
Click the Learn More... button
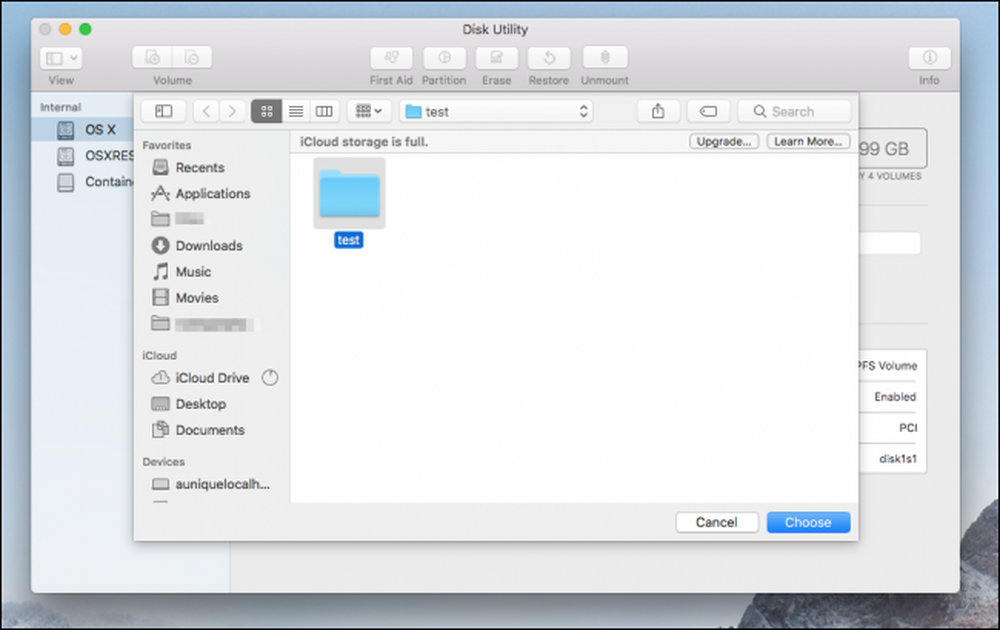pyautogui.click(x=808, y=142)
